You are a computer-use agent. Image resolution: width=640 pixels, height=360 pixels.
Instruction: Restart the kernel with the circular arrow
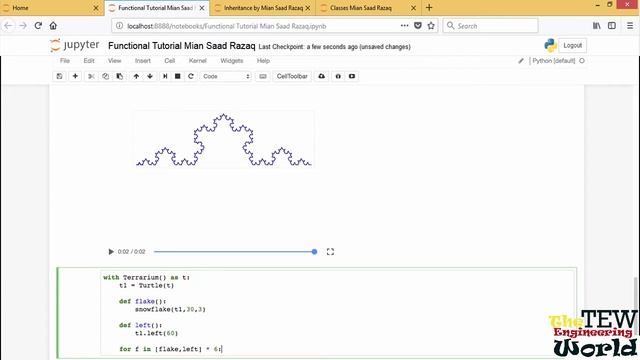tap(191, 76)
